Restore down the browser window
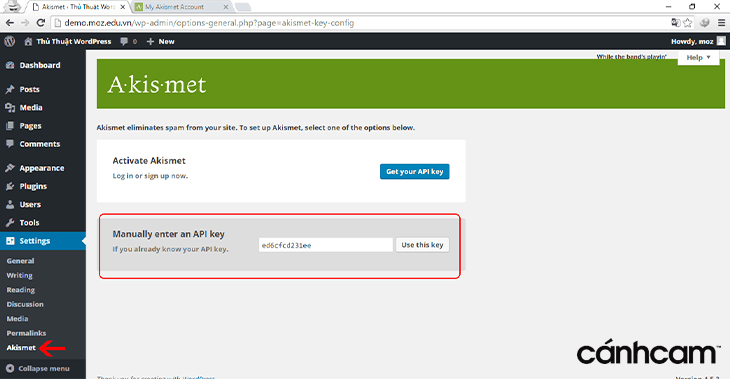Viewport: 730px width, 379px height. coord(692,7)
